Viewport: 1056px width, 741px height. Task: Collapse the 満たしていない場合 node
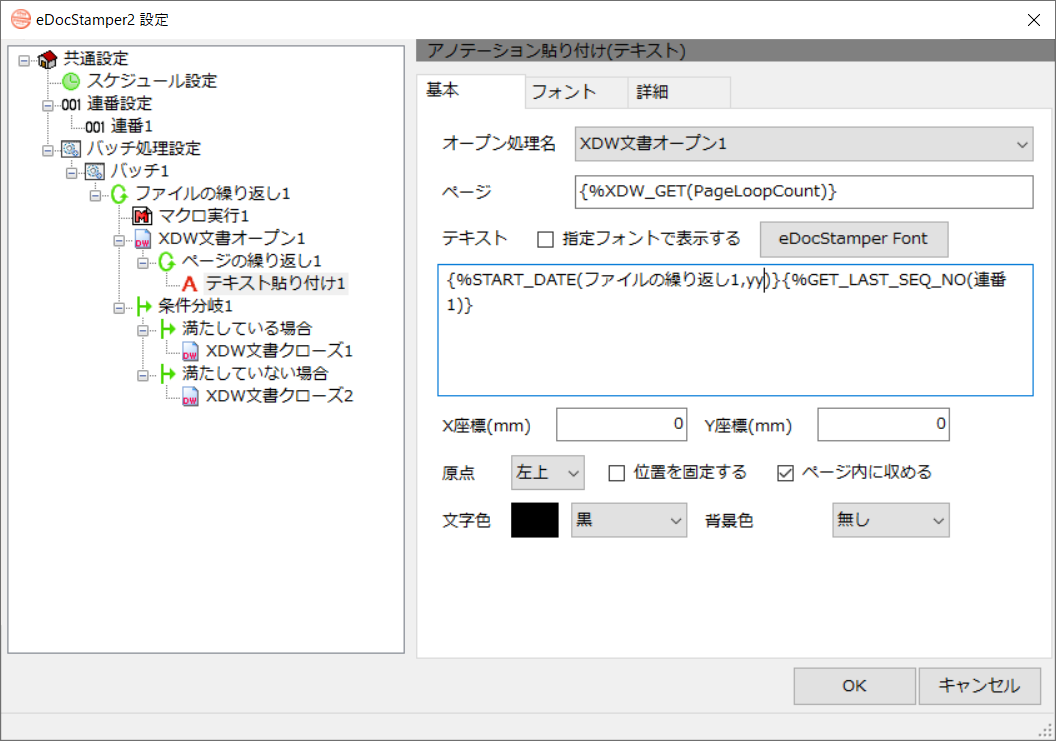coord(143,375)
